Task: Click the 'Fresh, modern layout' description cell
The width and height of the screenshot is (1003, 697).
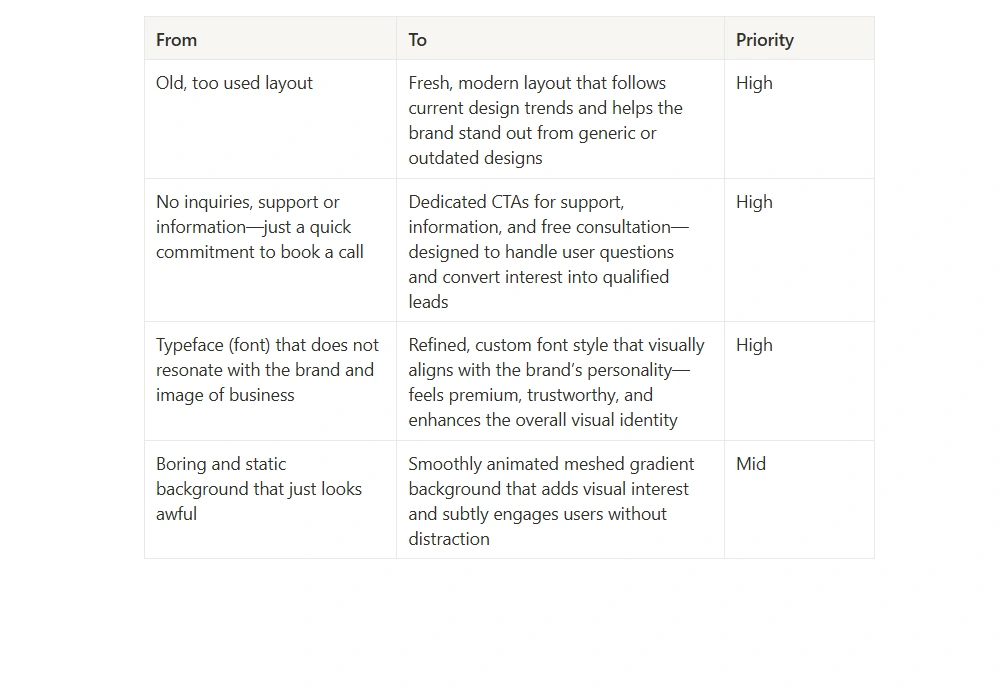Action: tap(560, 120)
